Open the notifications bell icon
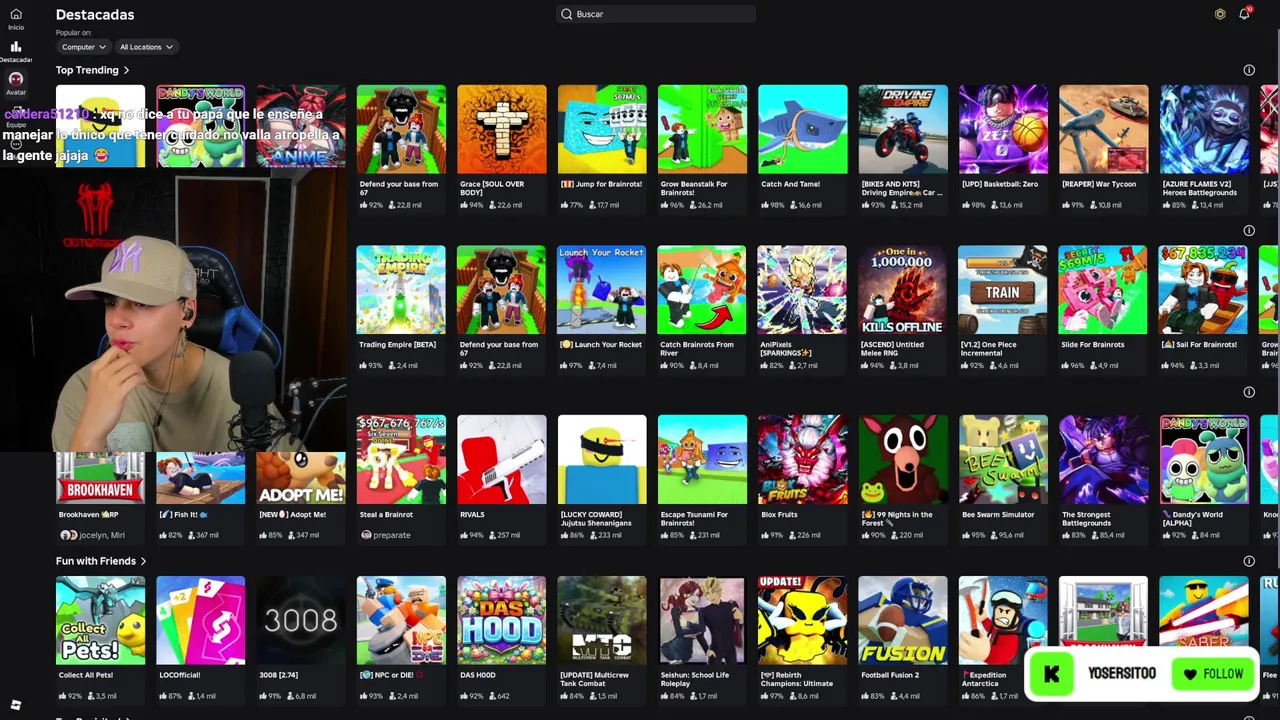This screenshot has width=1280, height=720. pos(1244,14)
